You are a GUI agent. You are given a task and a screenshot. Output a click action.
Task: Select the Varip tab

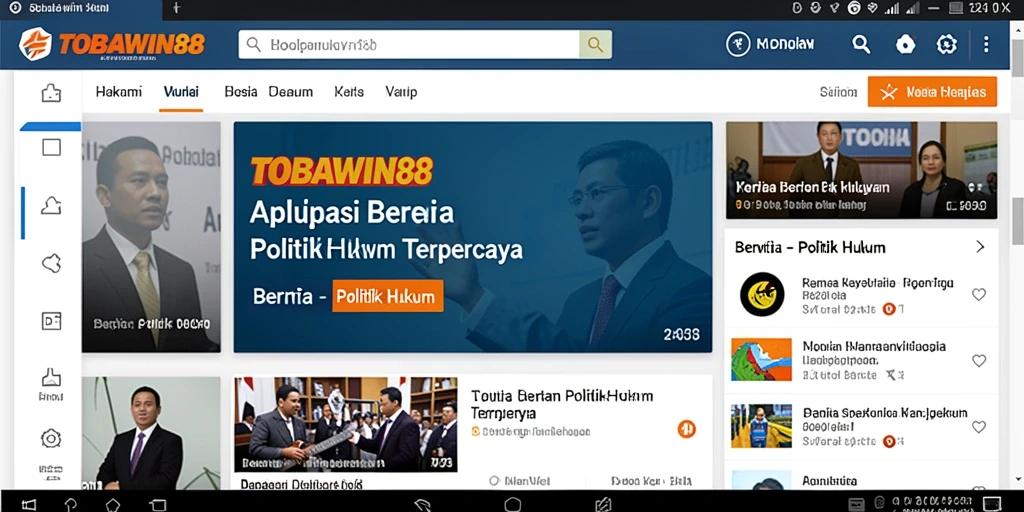401,92
